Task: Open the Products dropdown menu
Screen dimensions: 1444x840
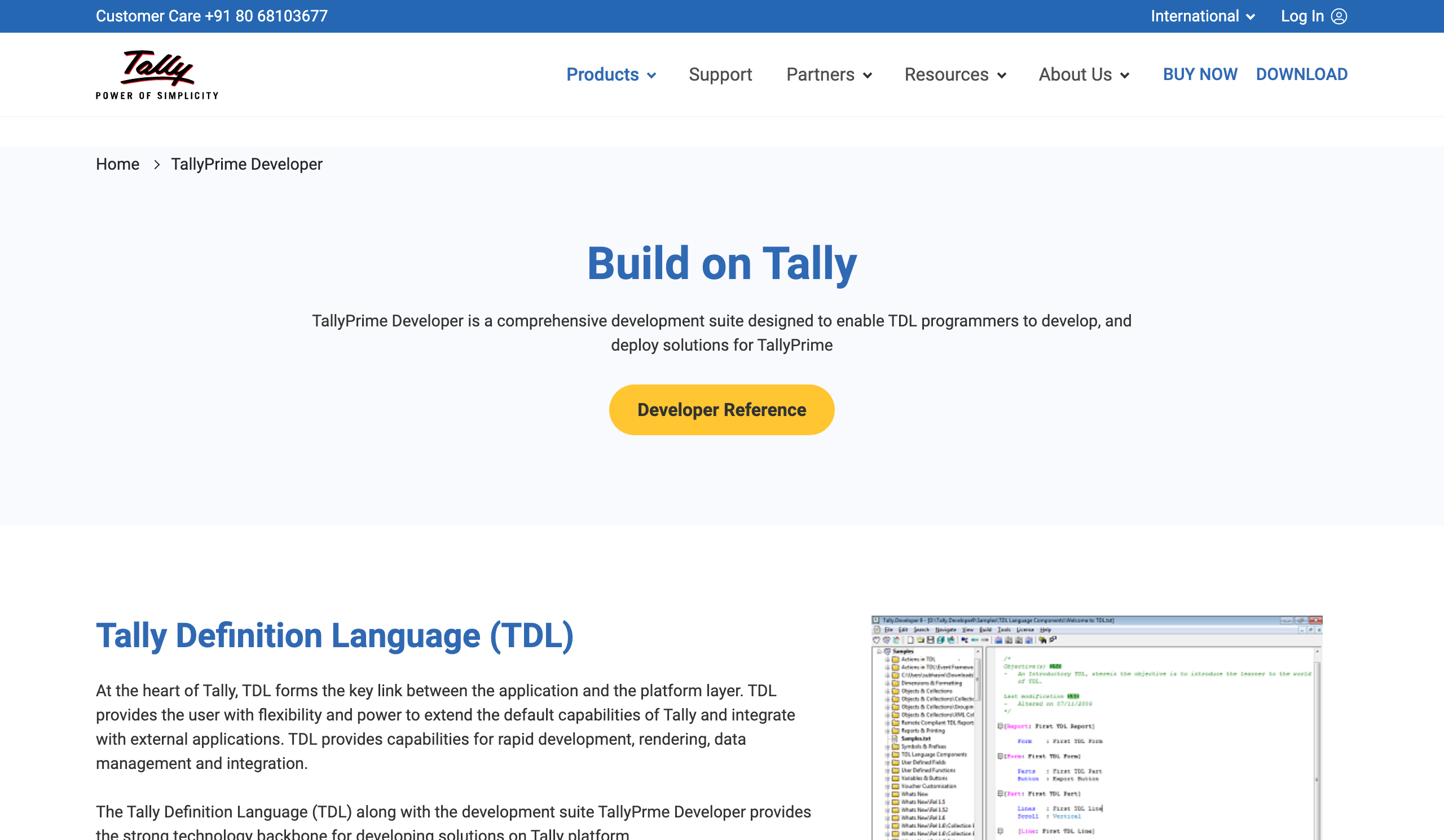Action: pyautogui.click(x=611, y=74)
